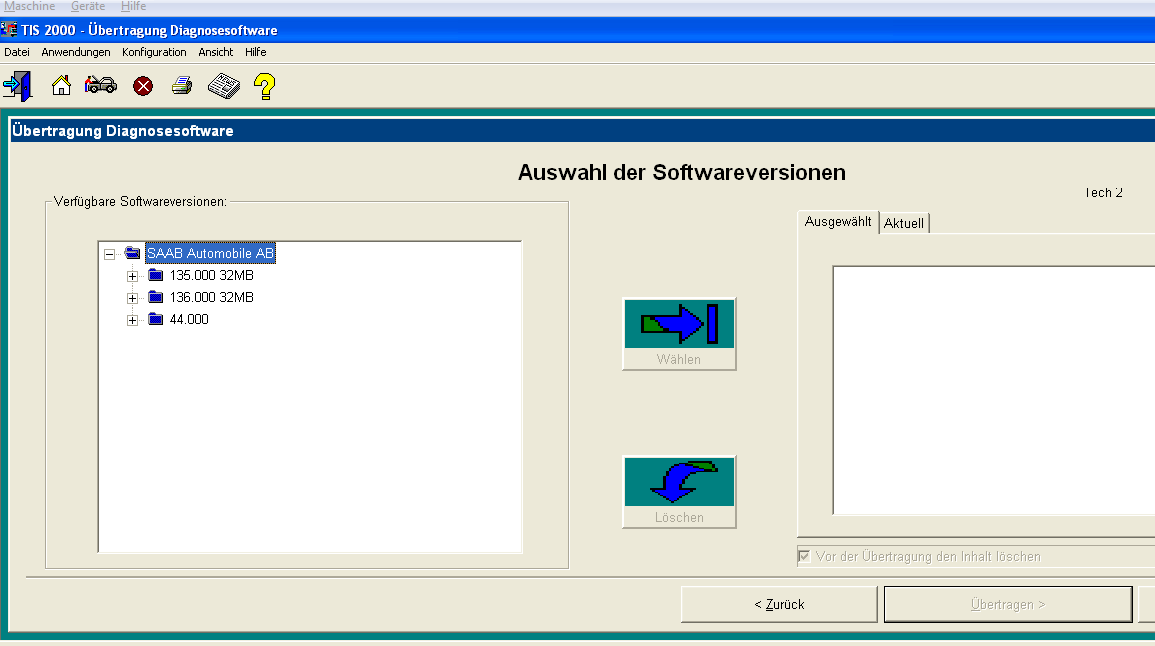The image size is (1155, 646).
Task: Expand the 44.000 node
Action: point(133,320)
